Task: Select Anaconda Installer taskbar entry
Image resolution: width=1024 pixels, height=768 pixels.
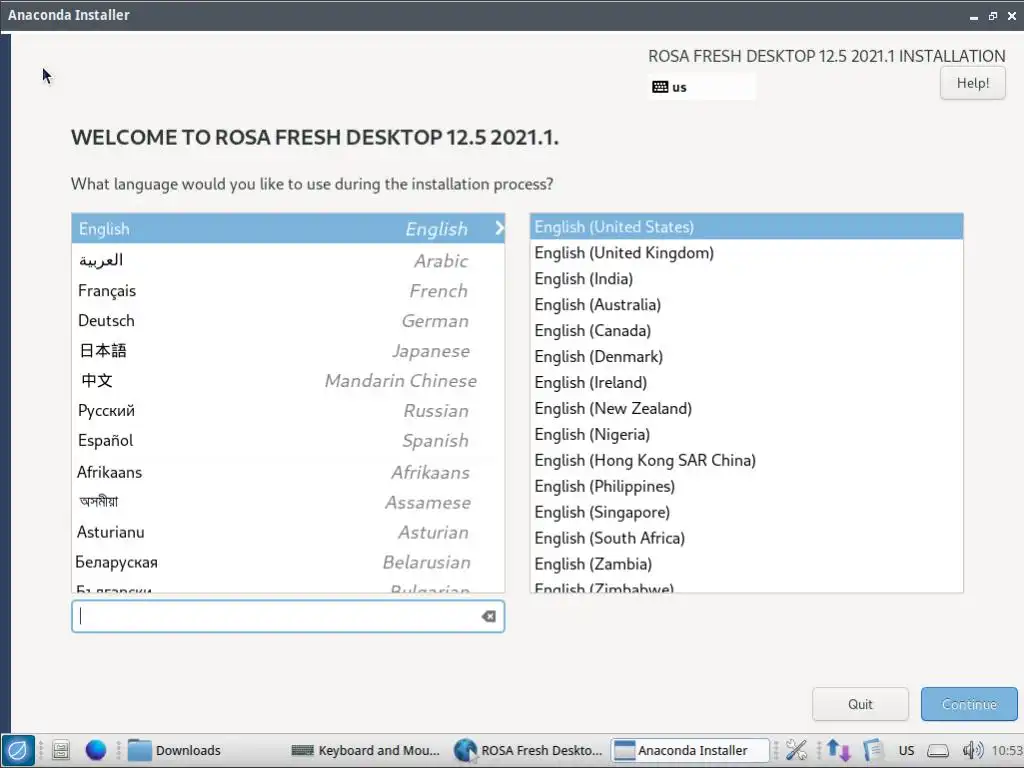Action: pyautogui.click(x=690, y=750)
